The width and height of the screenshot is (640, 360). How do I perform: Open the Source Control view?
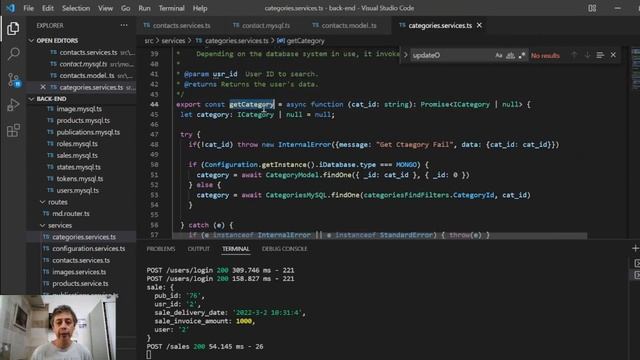[13, 80]
